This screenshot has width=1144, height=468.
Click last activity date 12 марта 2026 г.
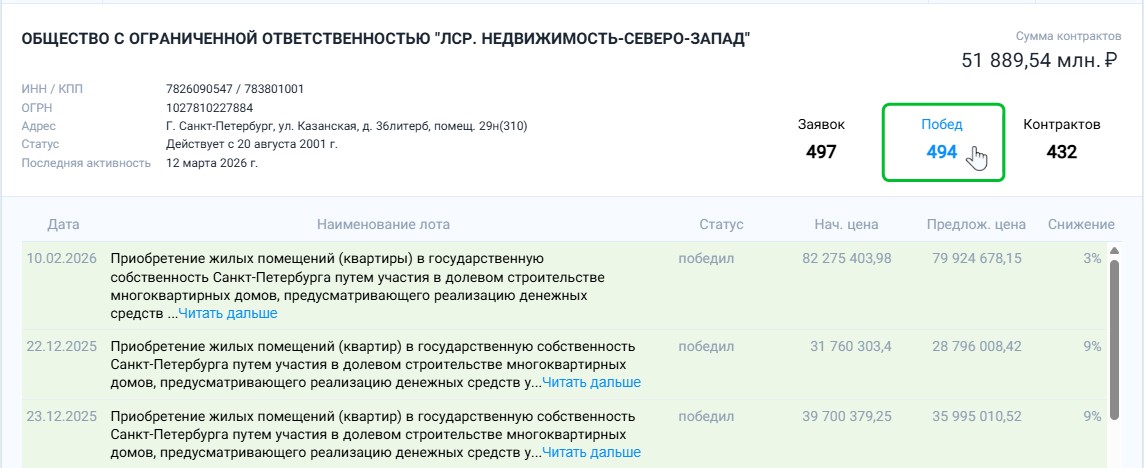[212, 163]
